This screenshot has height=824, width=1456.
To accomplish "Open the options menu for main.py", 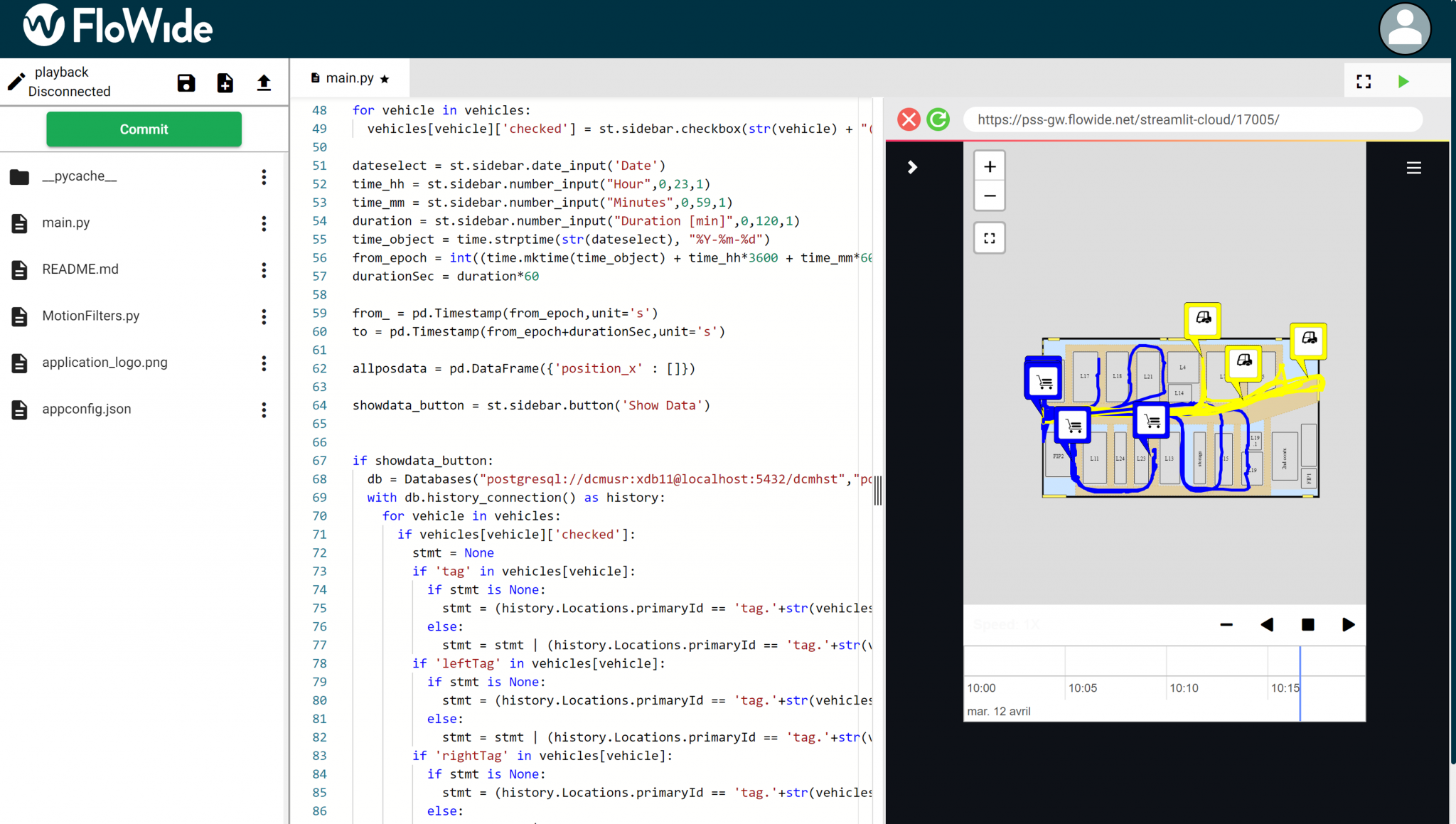I will (264, 223).
